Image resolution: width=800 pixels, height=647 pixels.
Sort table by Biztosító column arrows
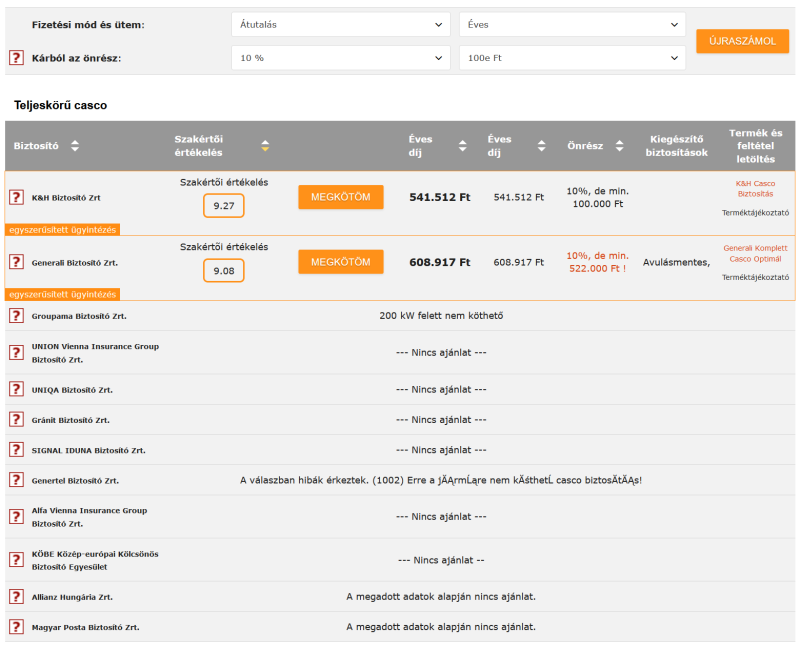click(75, 145)
